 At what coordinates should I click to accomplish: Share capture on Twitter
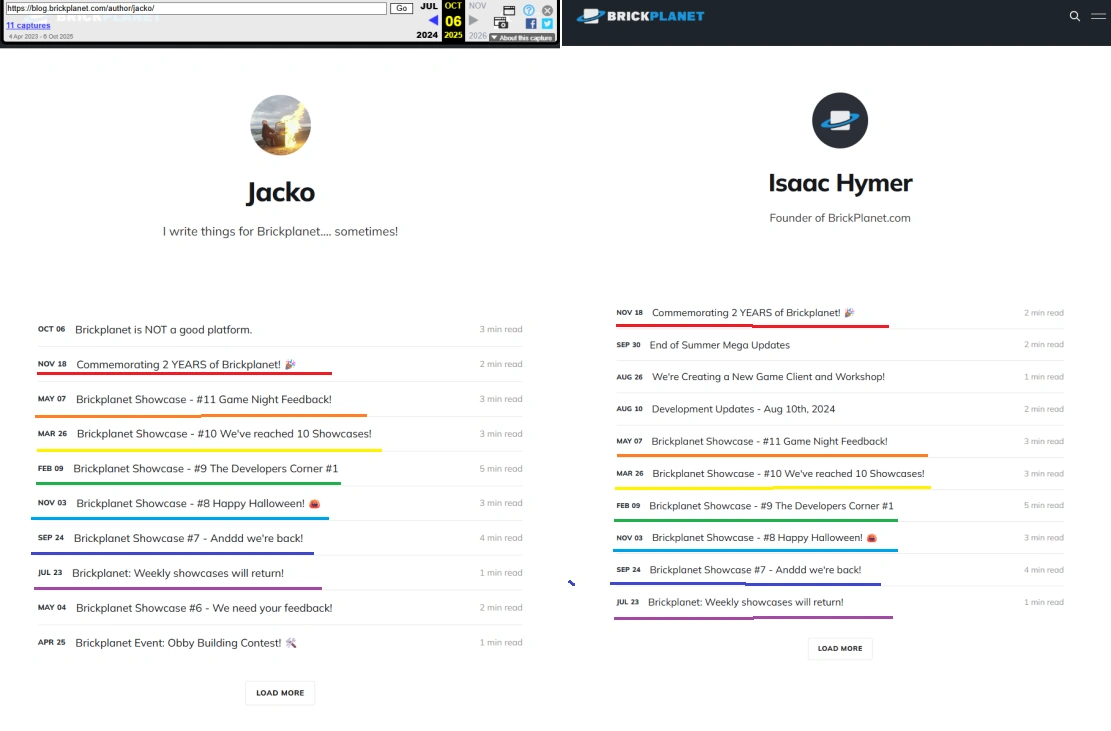547,23
